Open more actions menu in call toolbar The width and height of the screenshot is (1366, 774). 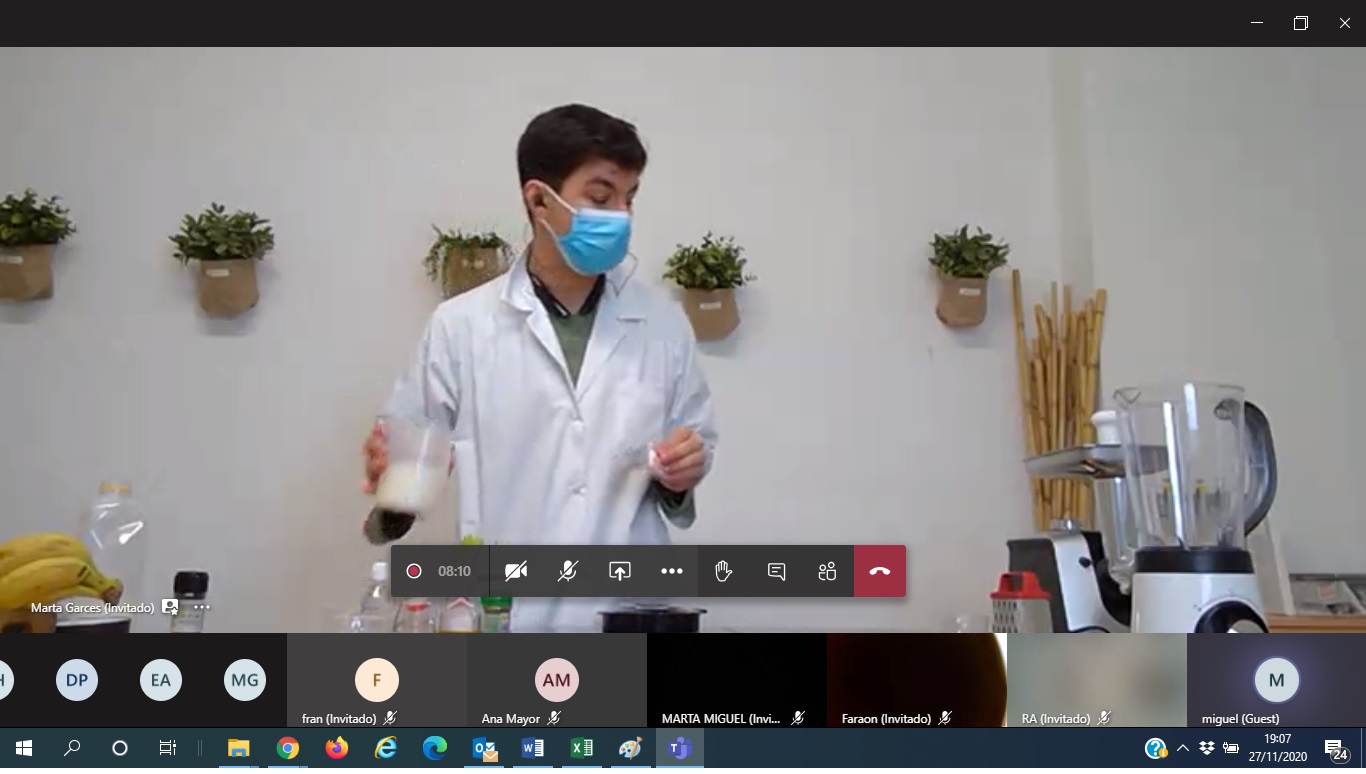point(672,571)
